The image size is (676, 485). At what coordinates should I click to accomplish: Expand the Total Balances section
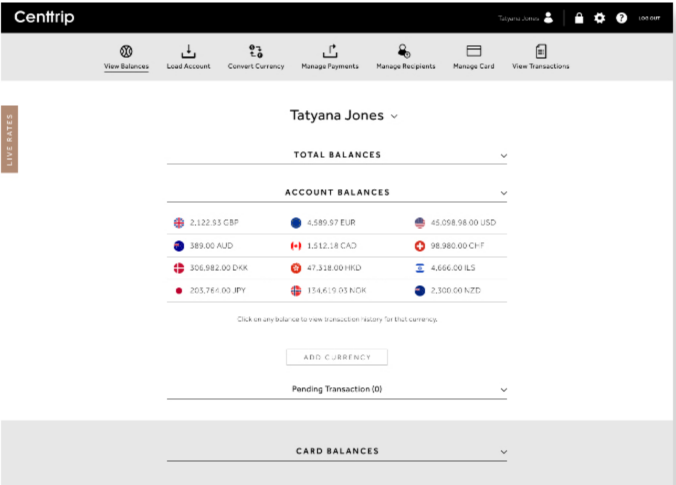pyautogui.click(x=504, y=156)
